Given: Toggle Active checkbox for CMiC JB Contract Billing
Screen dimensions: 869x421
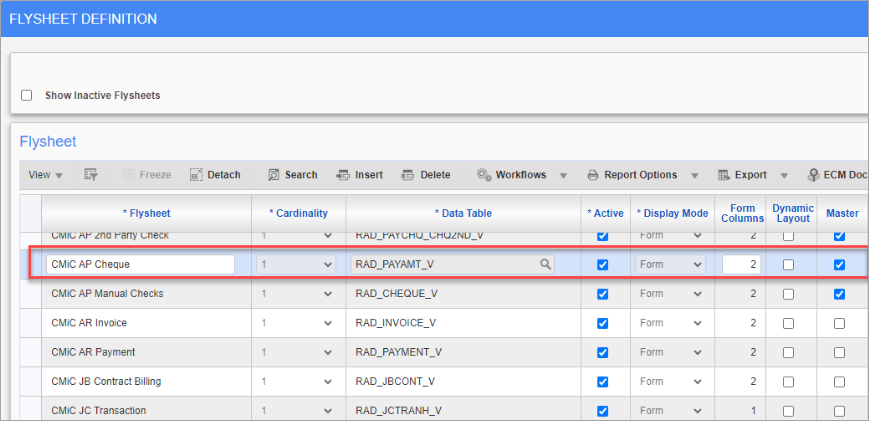Looking at the screenshot, I should [x=602, y=382].
